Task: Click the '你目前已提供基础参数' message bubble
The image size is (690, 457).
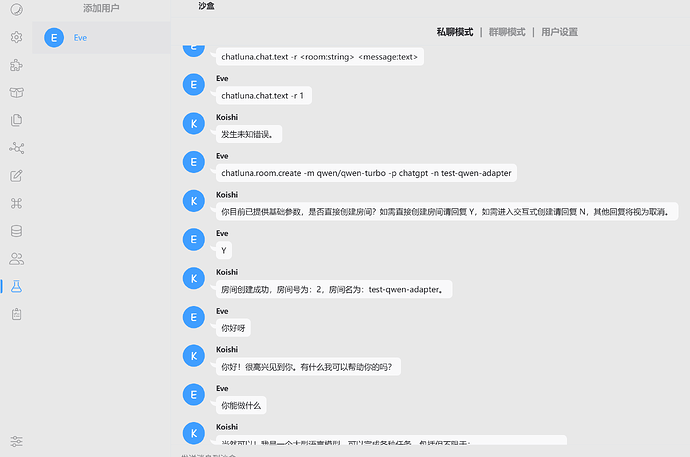Action: 447,212
